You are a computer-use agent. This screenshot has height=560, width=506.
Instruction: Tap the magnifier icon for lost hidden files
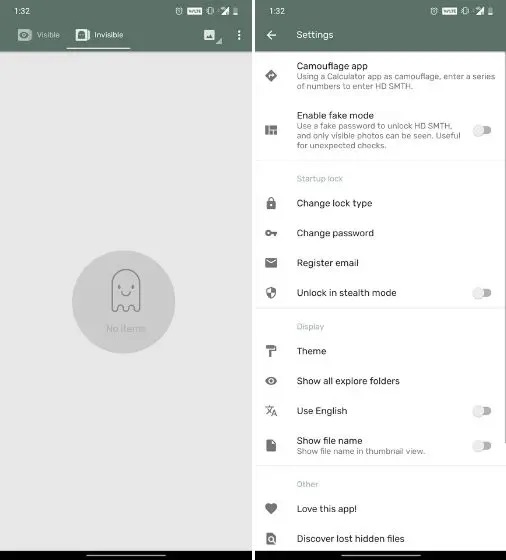coord(271,538)
